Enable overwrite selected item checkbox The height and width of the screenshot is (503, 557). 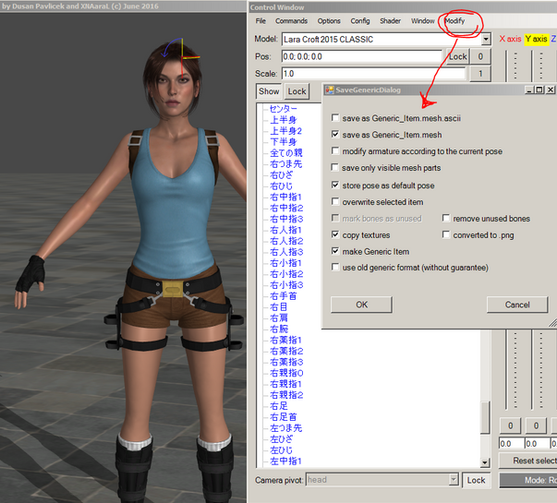click(335, 202)
